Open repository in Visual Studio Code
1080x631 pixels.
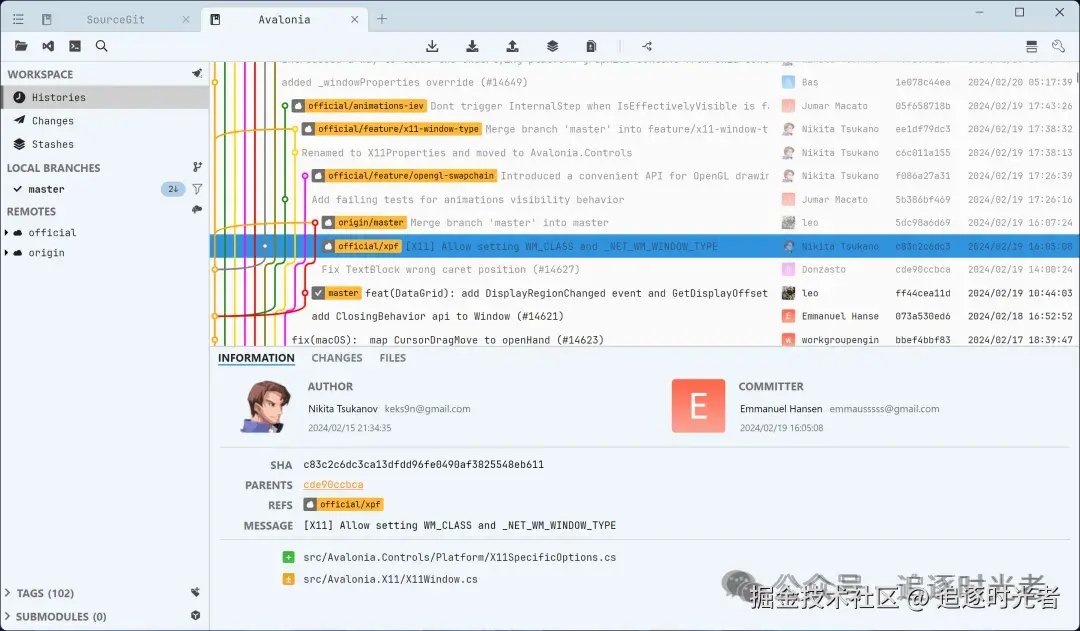48,46
